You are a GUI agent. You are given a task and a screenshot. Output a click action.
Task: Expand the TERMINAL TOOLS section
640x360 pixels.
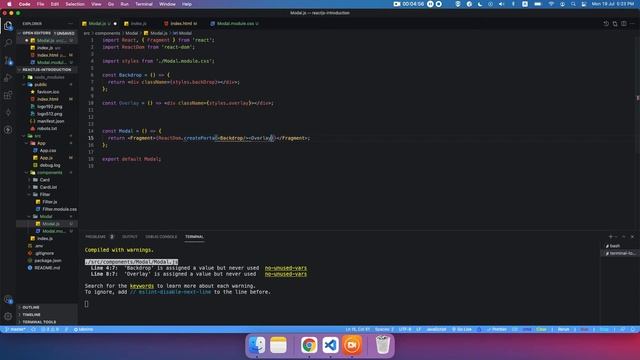click(47, 322)
